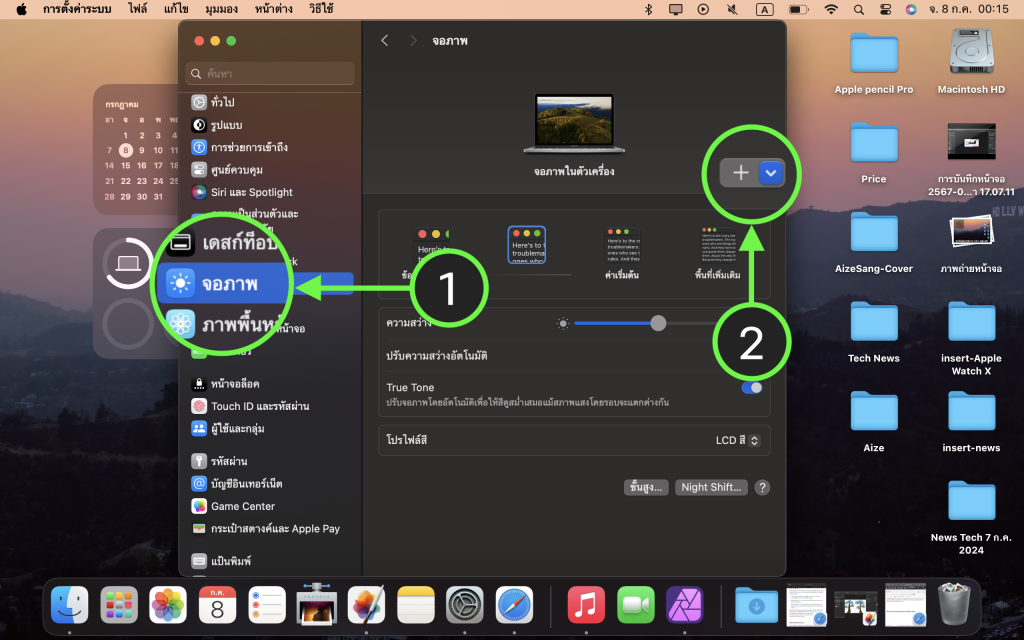Open Safari from the Dock
1024x640 pixels.
(514, 605)
